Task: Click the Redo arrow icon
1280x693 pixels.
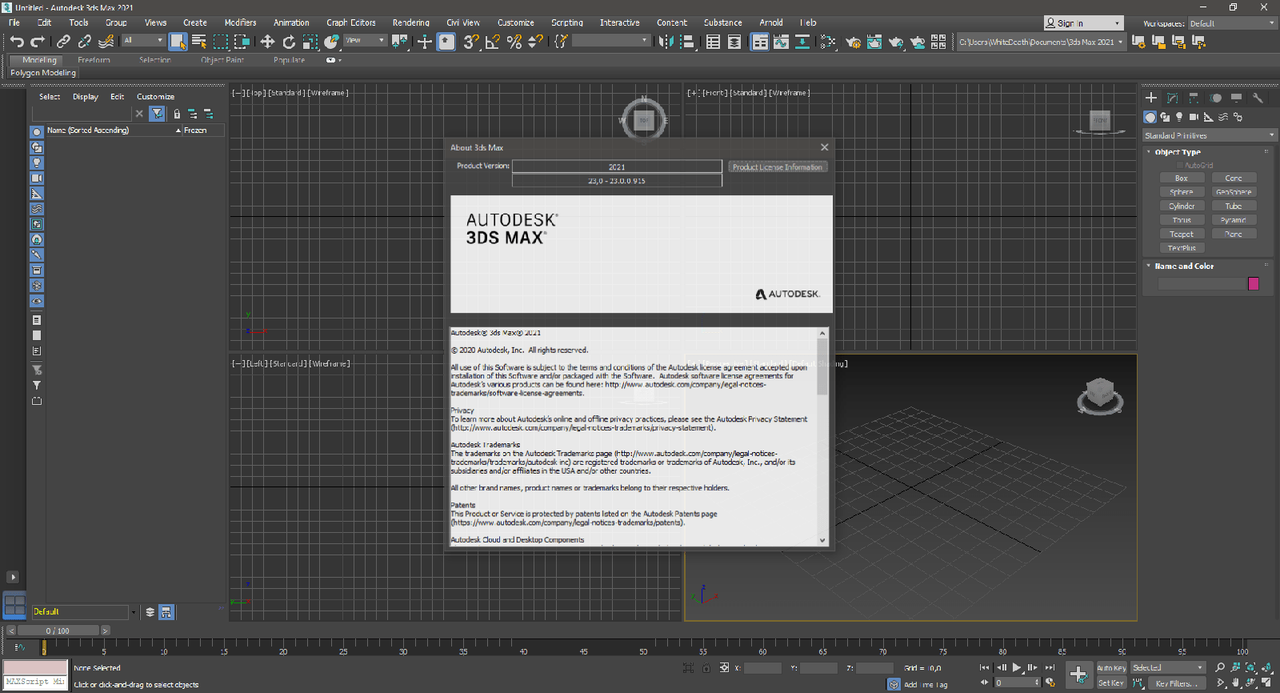Action: (x=37, y=42)
